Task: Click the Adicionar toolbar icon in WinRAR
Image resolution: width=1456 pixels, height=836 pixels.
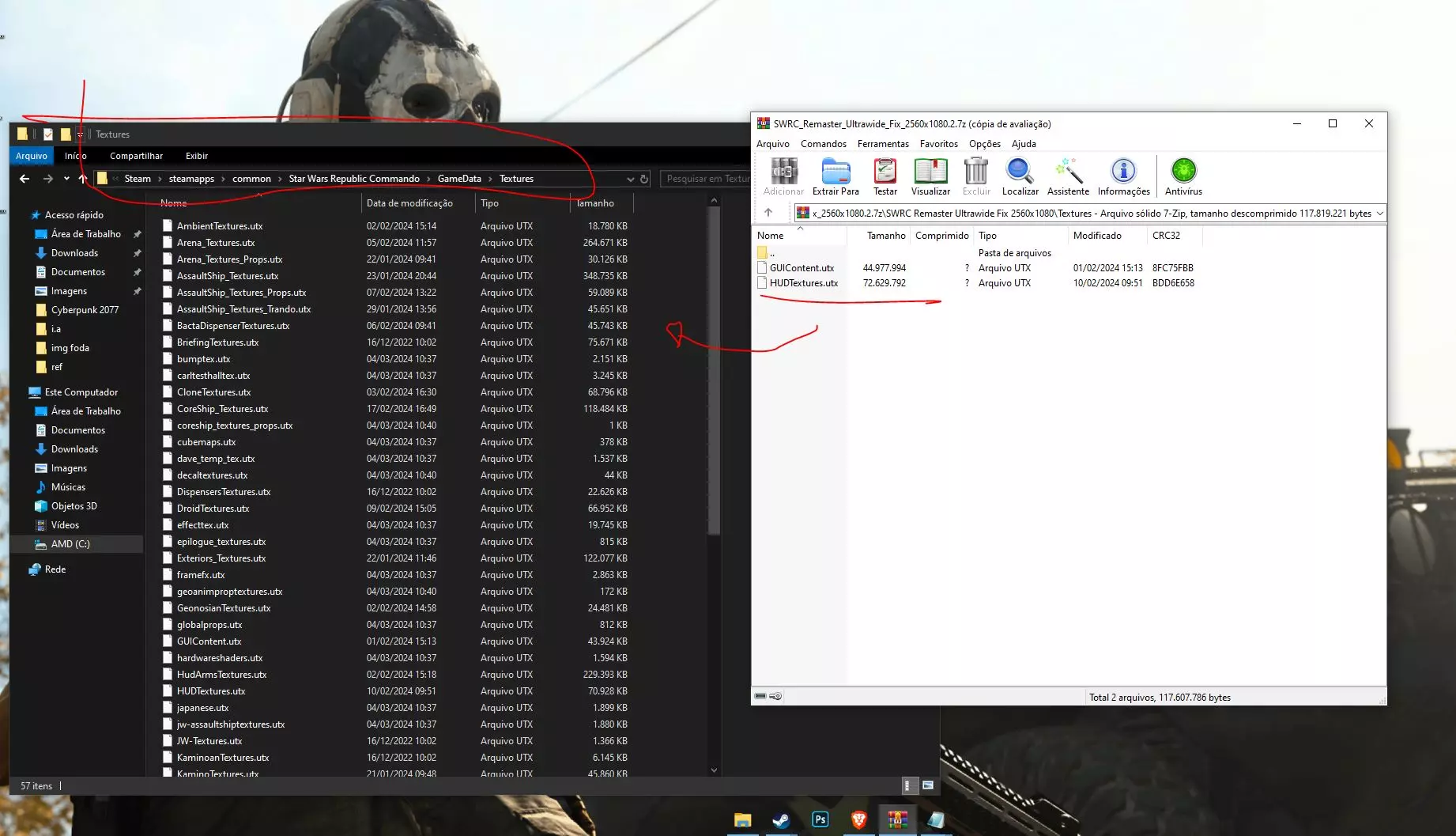Action: [783, 176]
